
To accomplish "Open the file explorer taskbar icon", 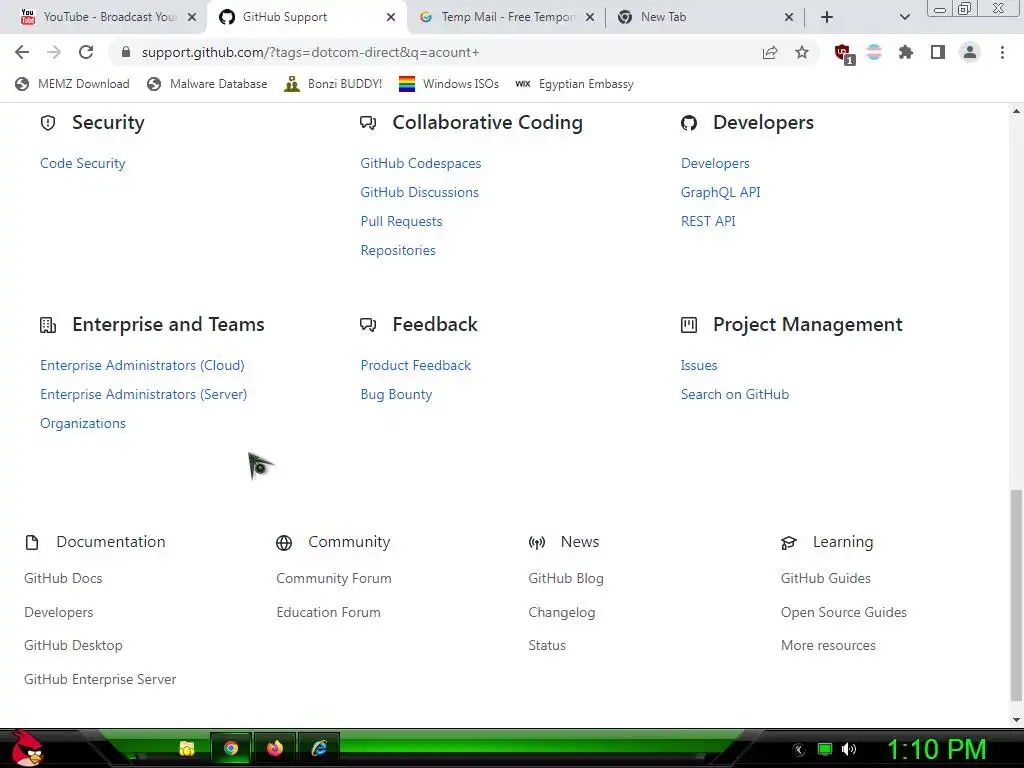I will 187,748.
